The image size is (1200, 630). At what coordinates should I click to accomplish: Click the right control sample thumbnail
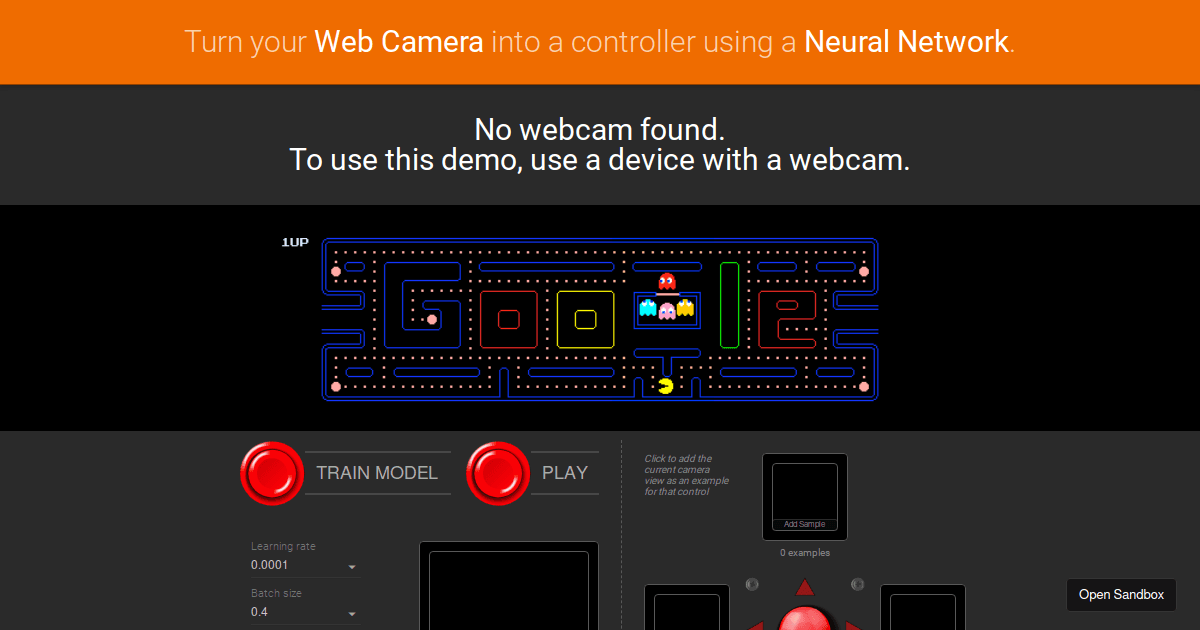[922, 607]
